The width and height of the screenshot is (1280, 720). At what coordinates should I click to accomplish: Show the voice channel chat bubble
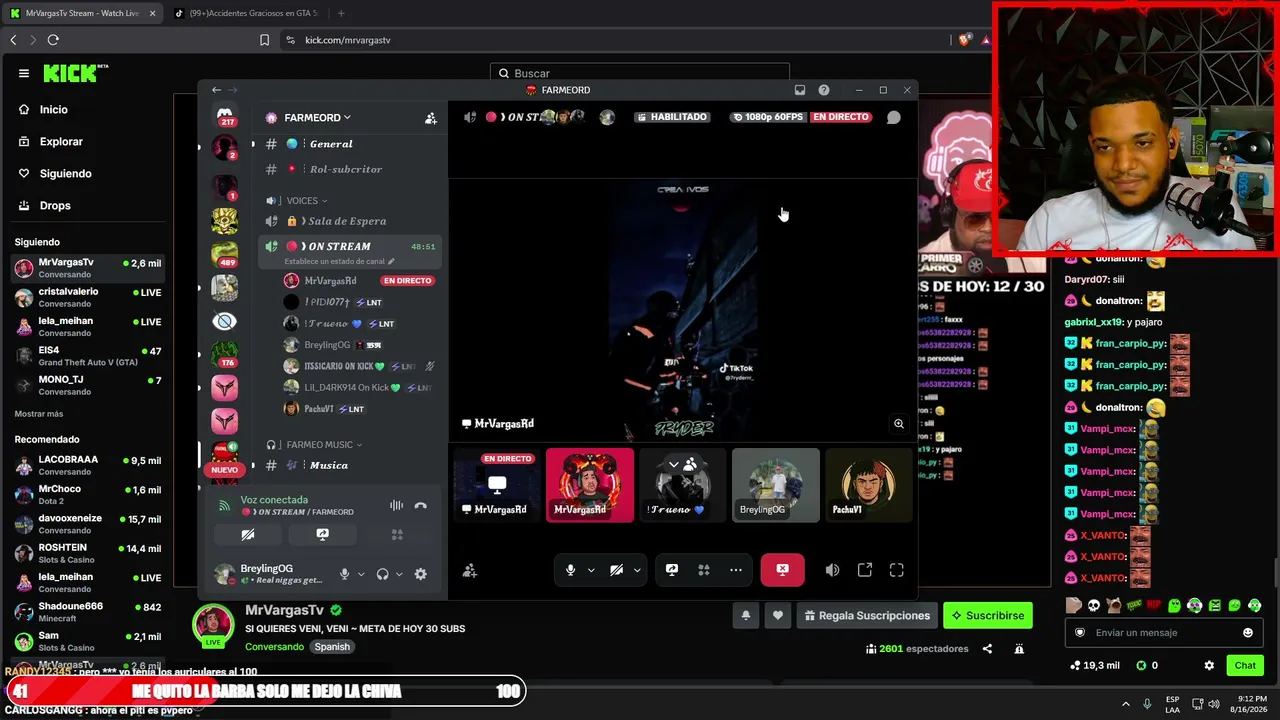click(894, 117)
